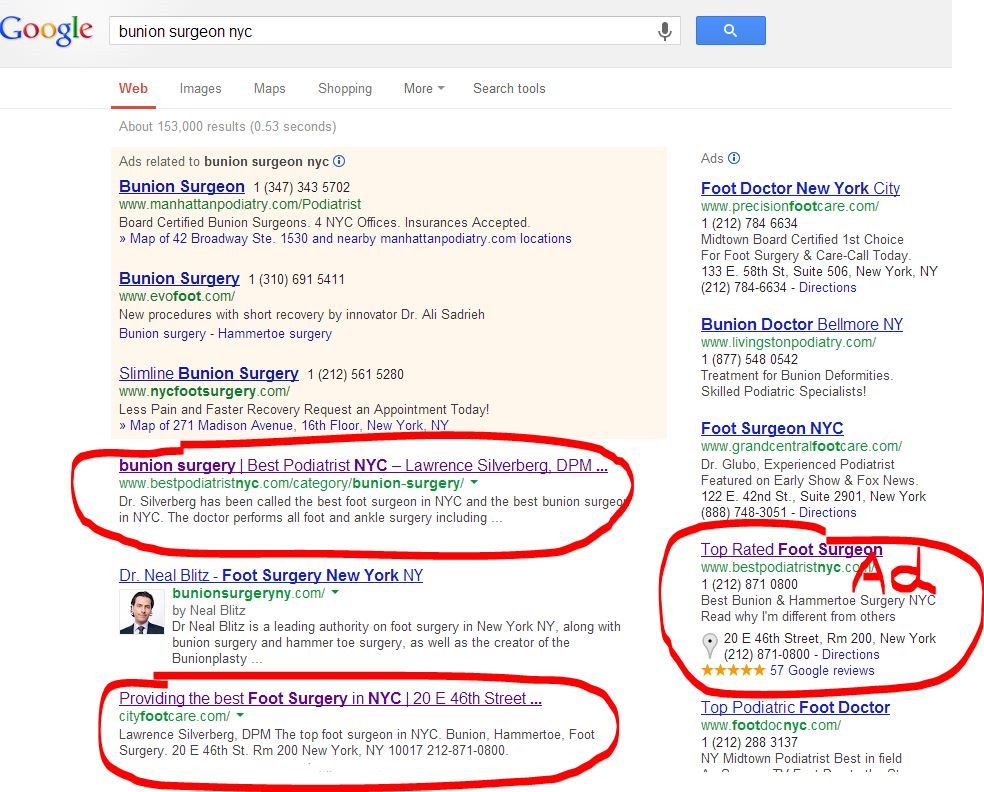Open the 'Slimline Bunion Surgery' ad link
This screenshot has width=984, height=792.
point(208,373)
